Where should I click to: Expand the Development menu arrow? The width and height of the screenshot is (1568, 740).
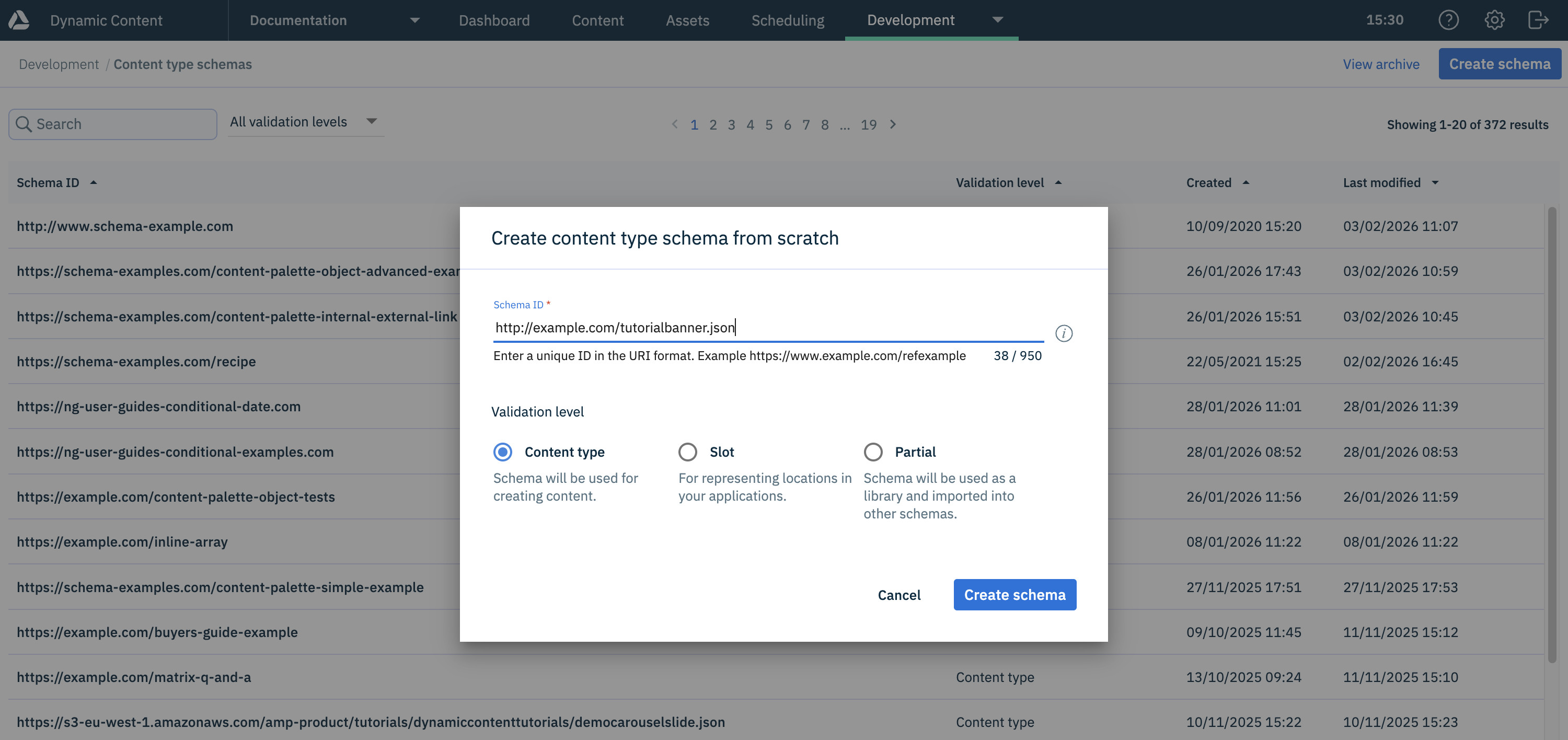pyautogui.click(x=997, y=20)
